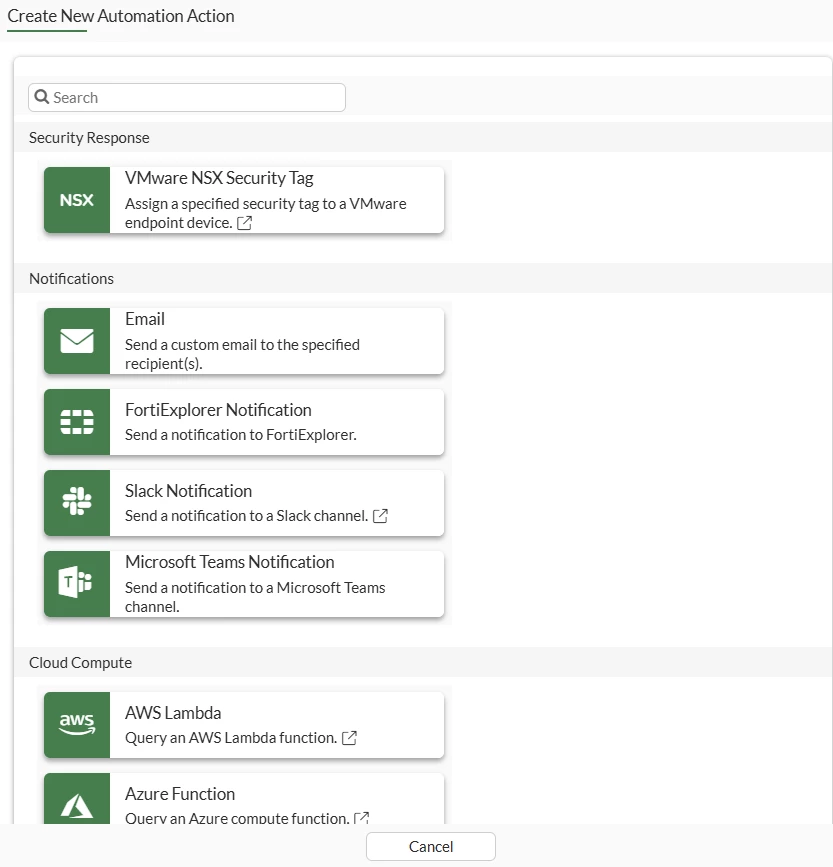Open external link icon after AWS Lambda function text
Viewport: 833px width, 867px height.
coord(349,738)
